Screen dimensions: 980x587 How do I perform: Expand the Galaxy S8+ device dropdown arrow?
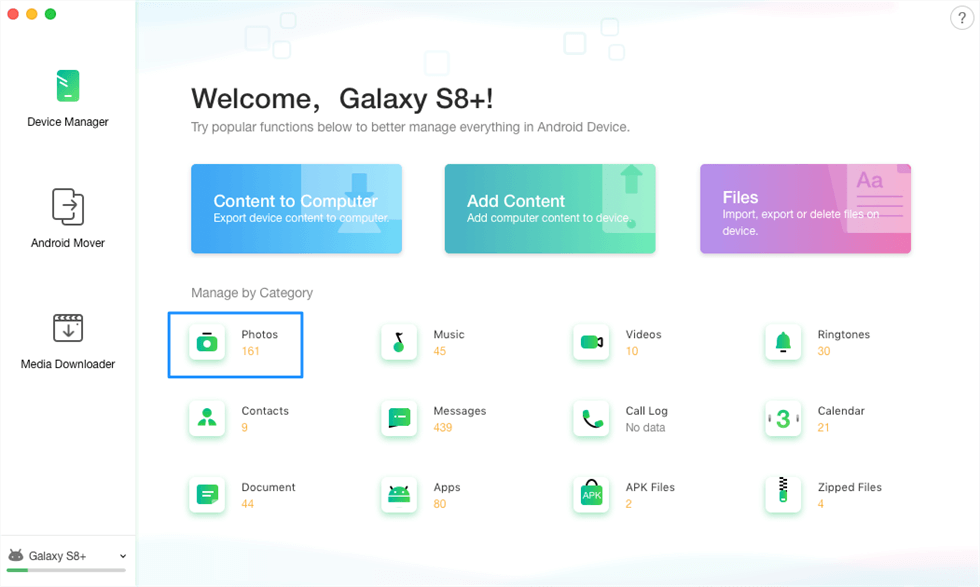pos(122,556)
